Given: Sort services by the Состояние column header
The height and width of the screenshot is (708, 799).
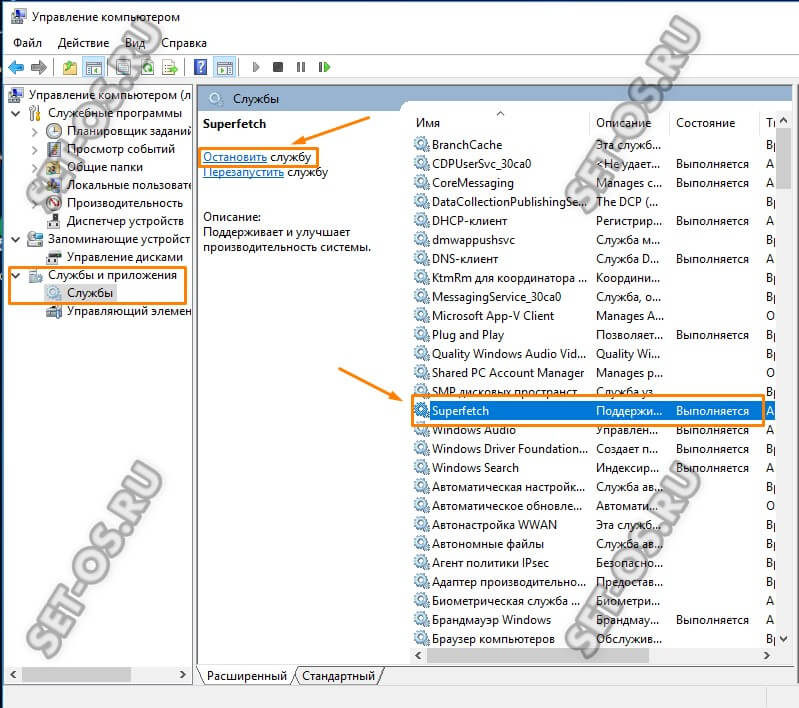Looking at the screenshot, I should (x=705, y=122).
